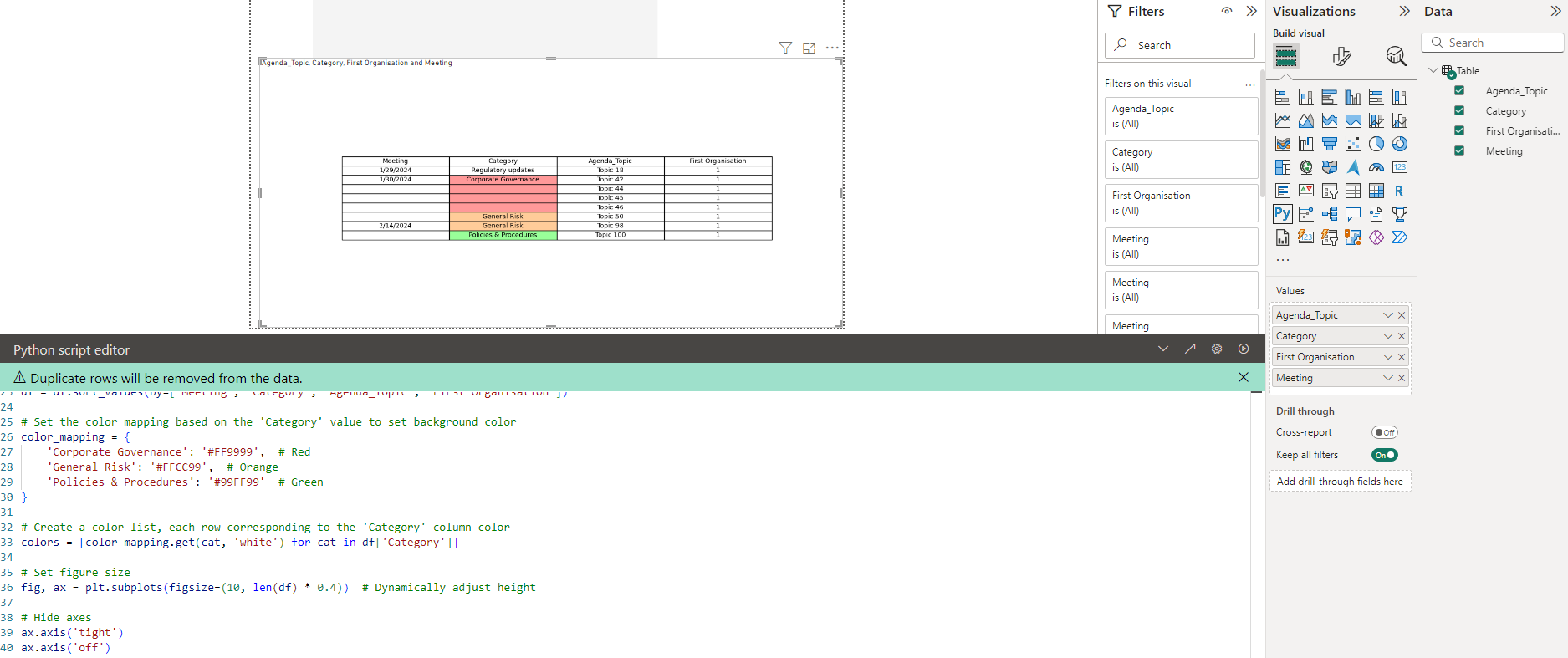The image size is (1568, 658).
Task: Select the R script visual icon
Action: [1399, 191]
